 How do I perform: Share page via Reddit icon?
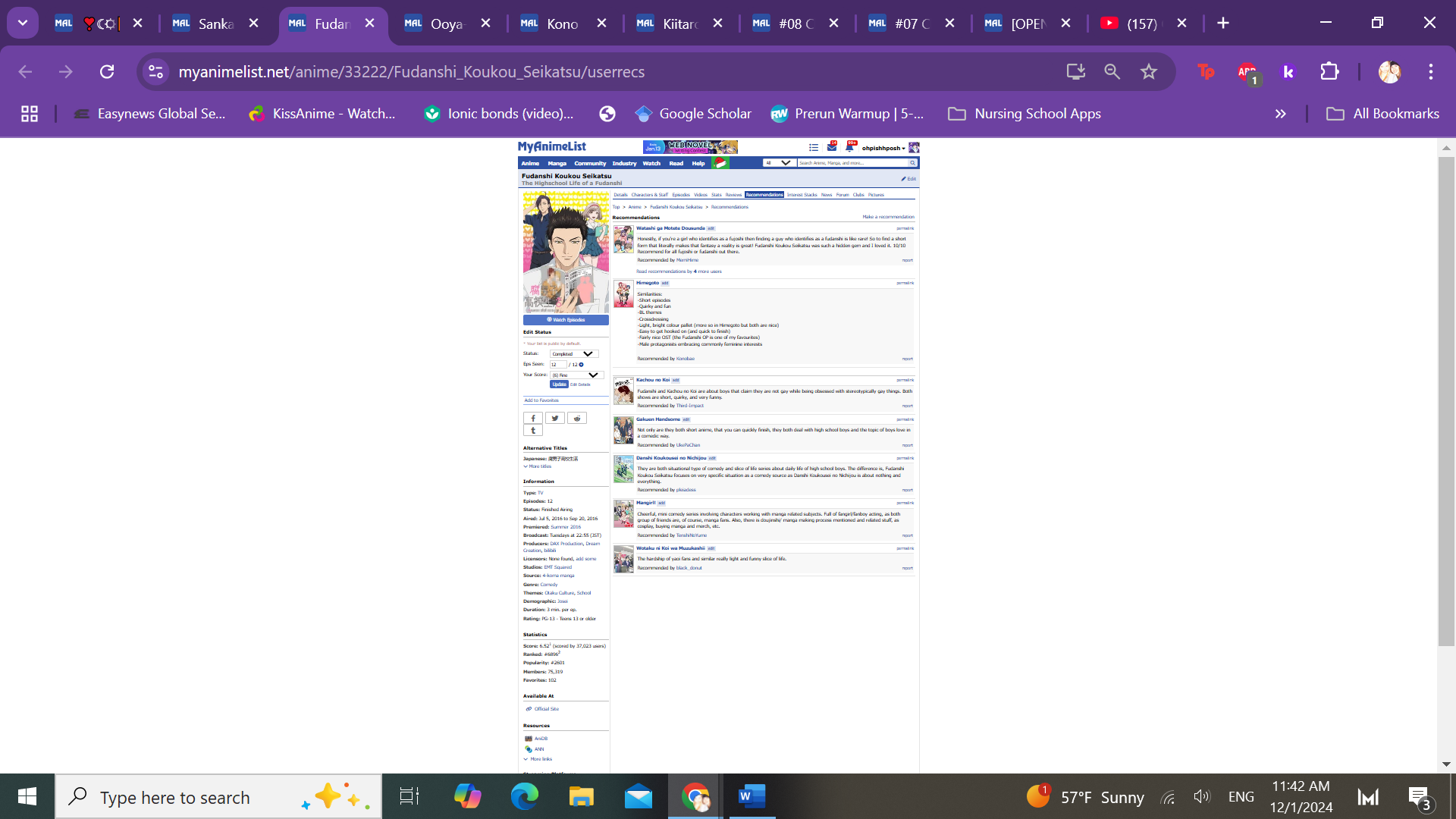(x=577, y=418)
